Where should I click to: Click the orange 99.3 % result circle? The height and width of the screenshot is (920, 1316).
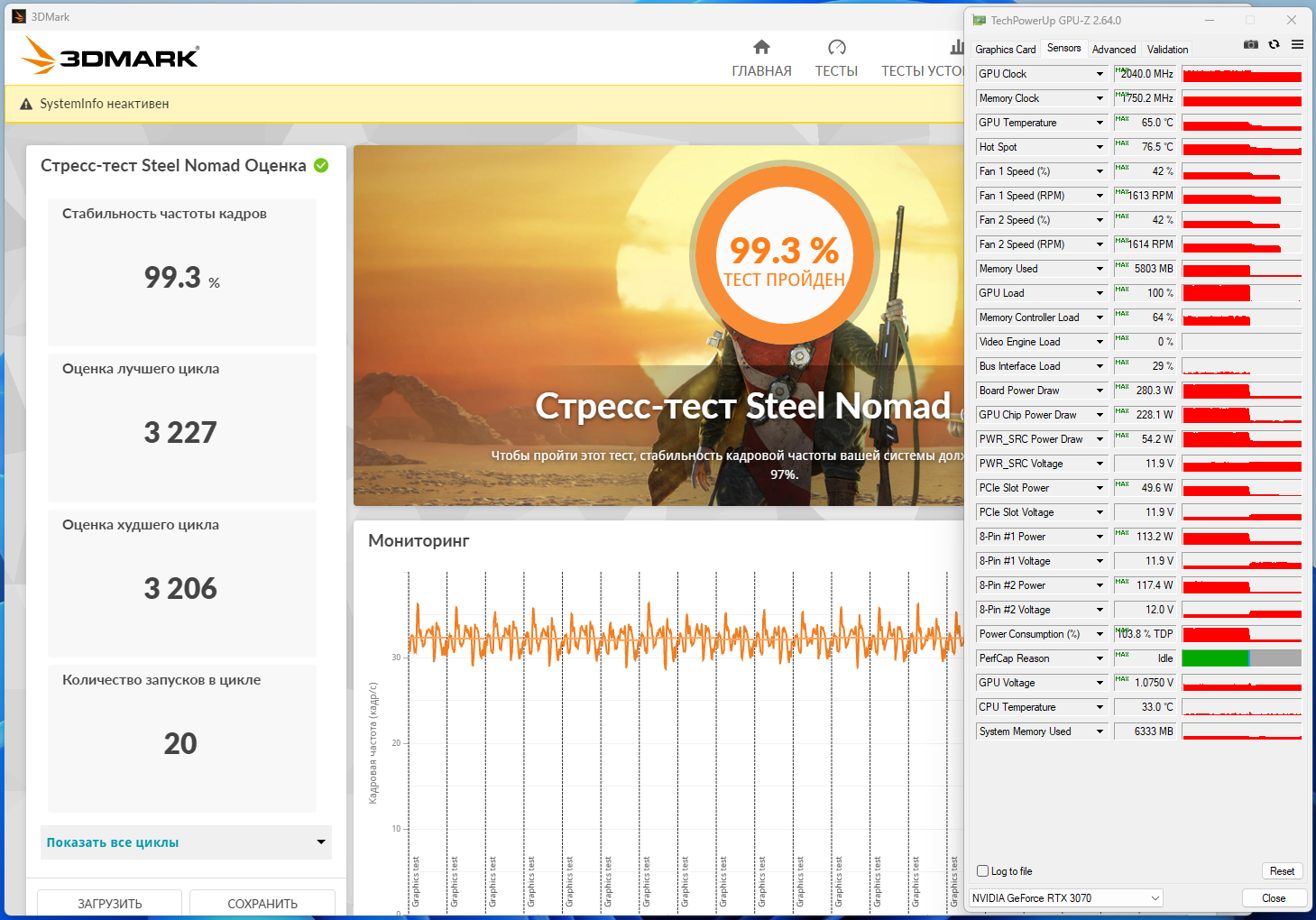(x=785, y=256)
